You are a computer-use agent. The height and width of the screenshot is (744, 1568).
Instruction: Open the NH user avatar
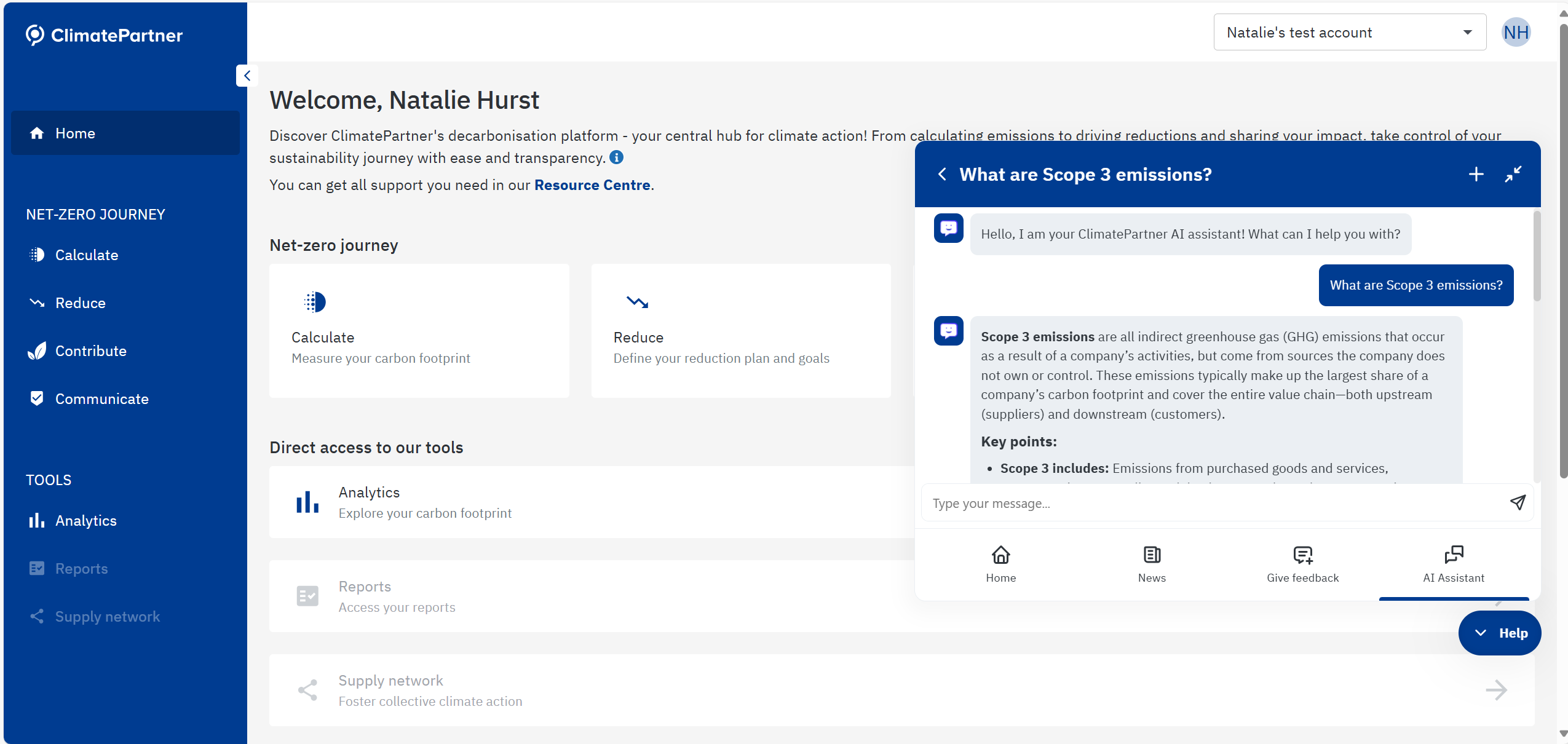[1516, 32]
